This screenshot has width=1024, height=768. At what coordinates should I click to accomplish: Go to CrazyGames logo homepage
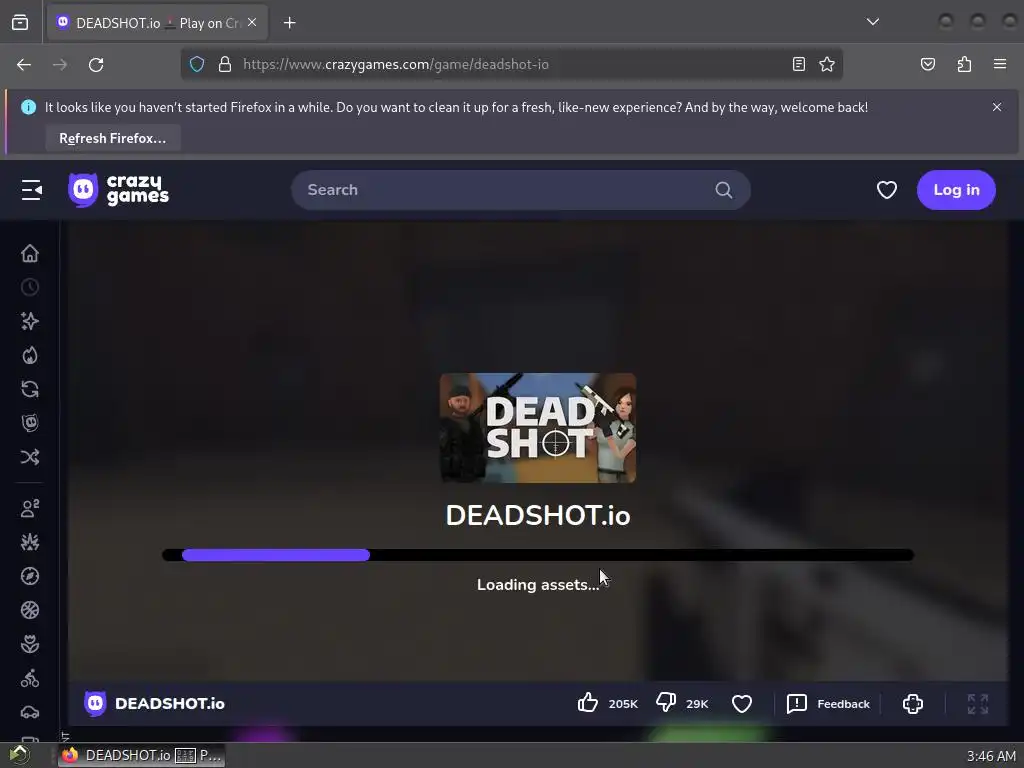tap(118, 190)
